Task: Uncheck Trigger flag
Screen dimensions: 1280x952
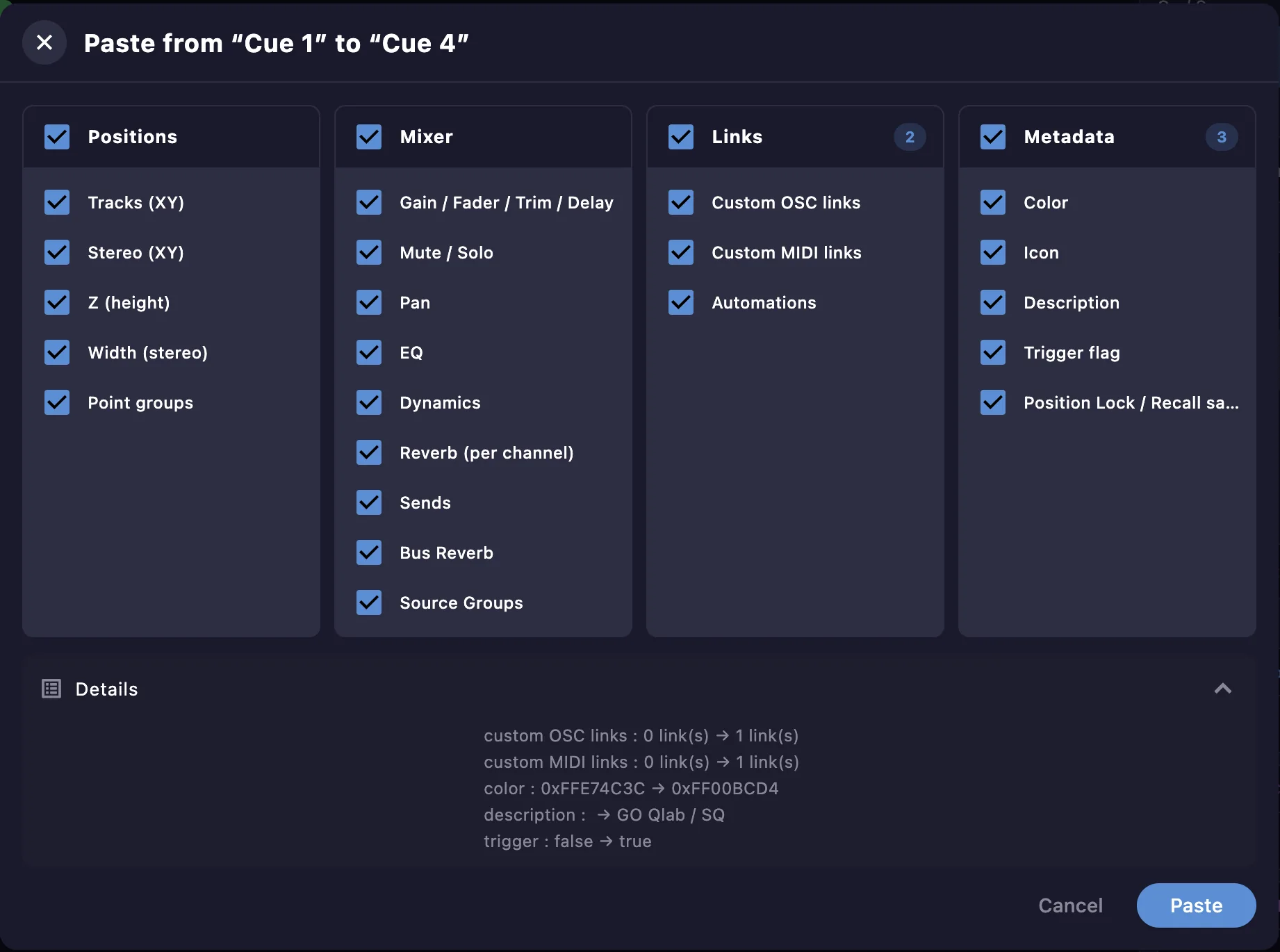Action: [993, 352]
